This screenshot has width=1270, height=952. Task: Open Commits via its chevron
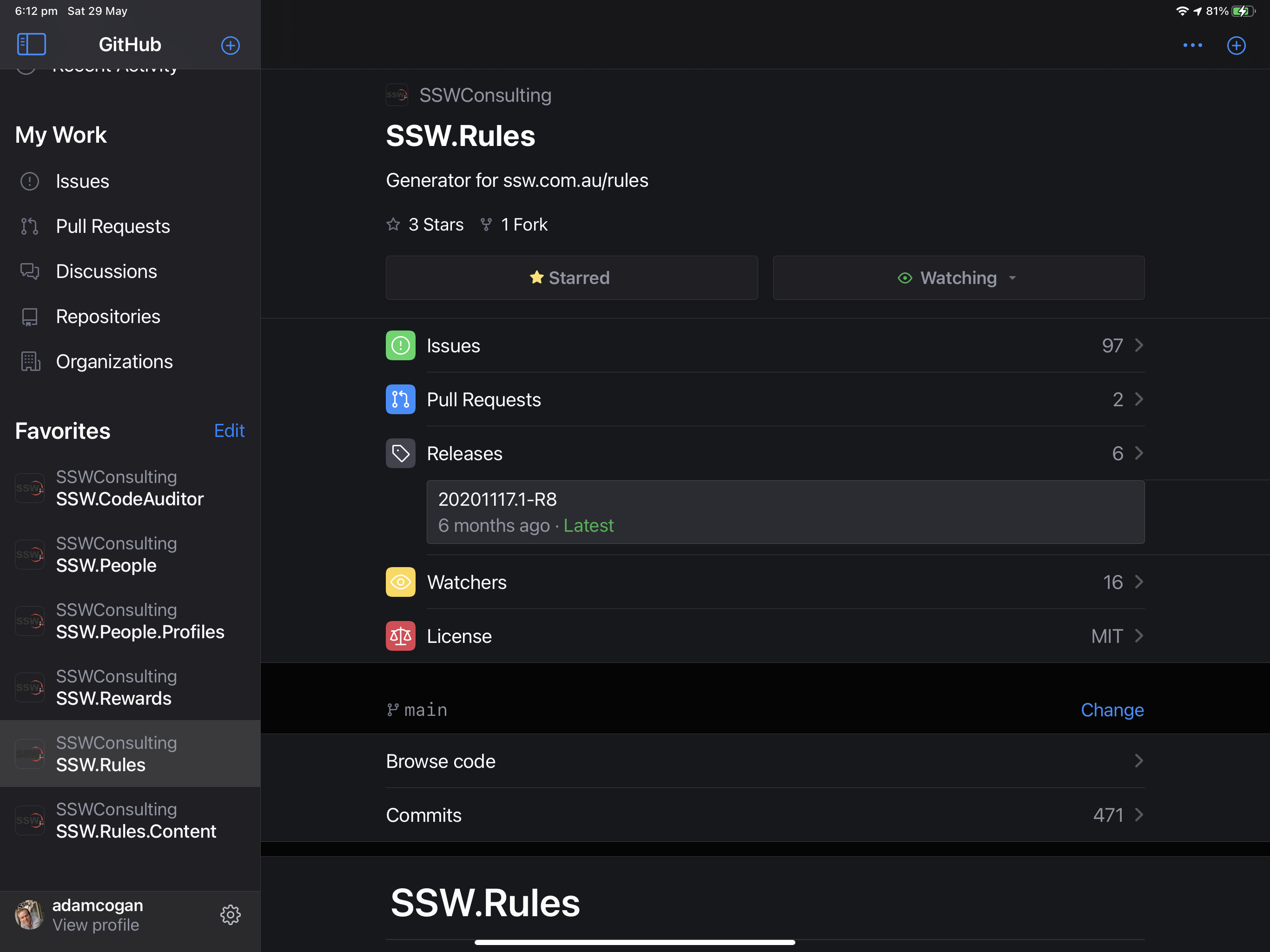pos(1139,815)
